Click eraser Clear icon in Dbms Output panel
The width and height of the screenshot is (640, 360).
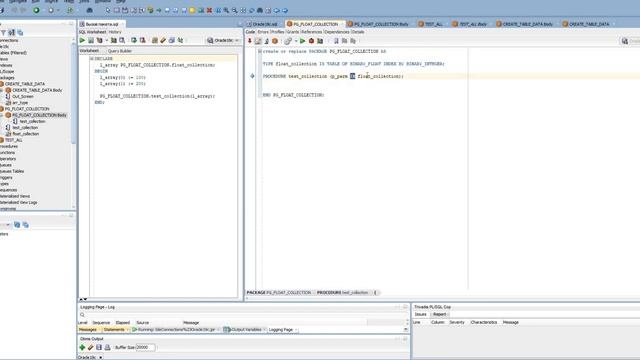[91, 347]
